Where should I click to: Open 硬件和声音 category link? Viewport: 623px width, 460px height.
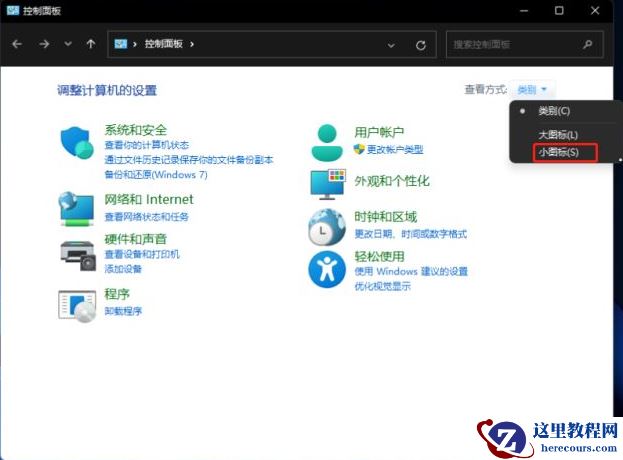[135, 239]
